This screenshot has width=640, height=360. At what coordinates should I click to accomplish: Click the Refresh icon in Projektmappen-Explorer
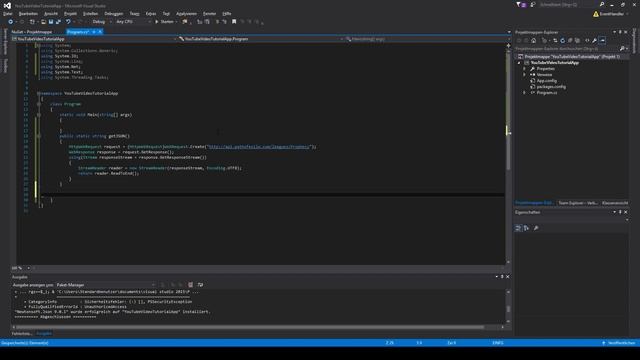[562, 40]
